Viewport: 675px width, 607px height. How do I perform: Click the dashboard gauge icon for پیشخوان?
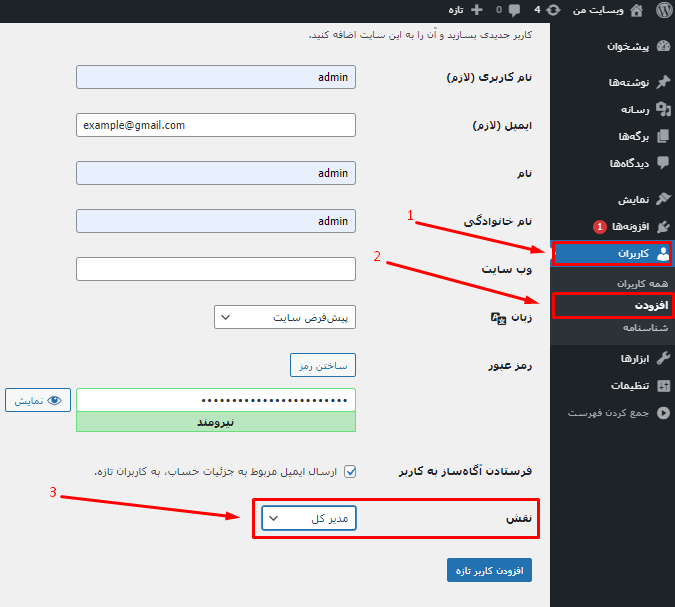(663, 46)
